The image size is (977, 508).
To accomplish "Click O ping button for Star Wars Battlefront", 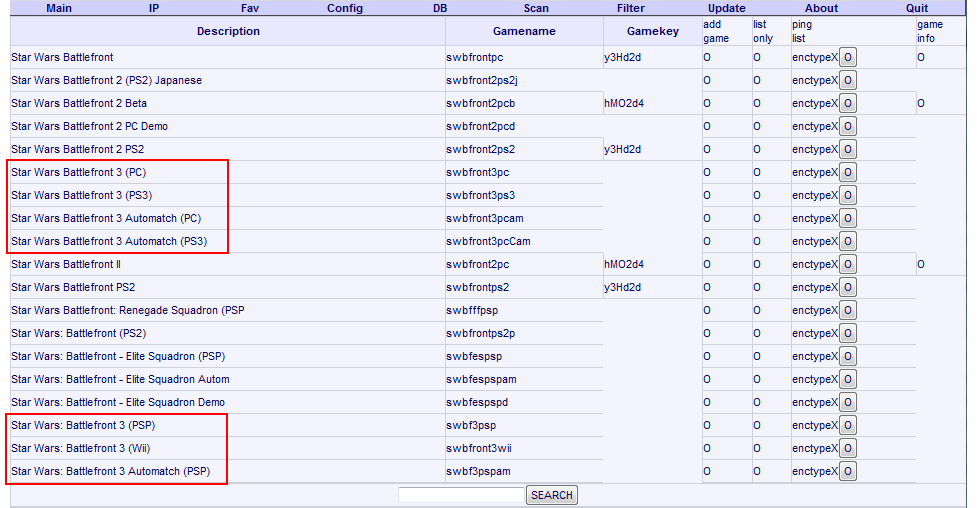I will click(847, 57).
